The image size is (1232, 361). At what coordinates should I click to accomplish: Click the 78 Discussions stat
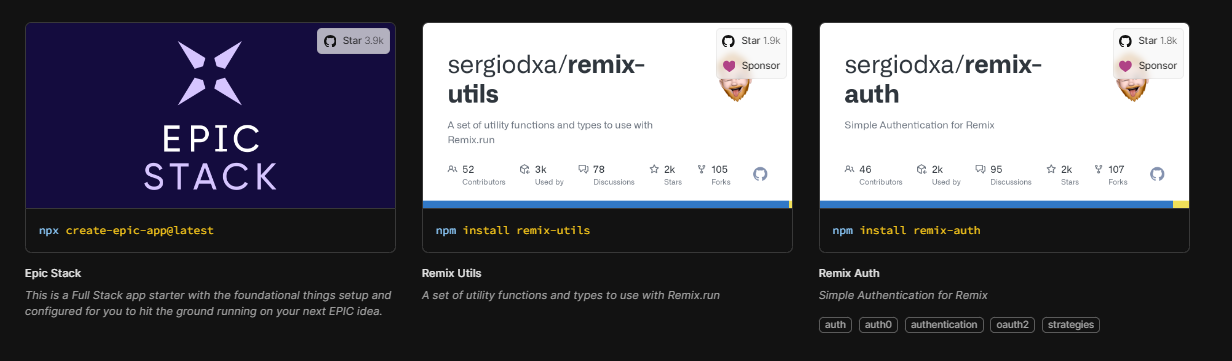[606, 175]
